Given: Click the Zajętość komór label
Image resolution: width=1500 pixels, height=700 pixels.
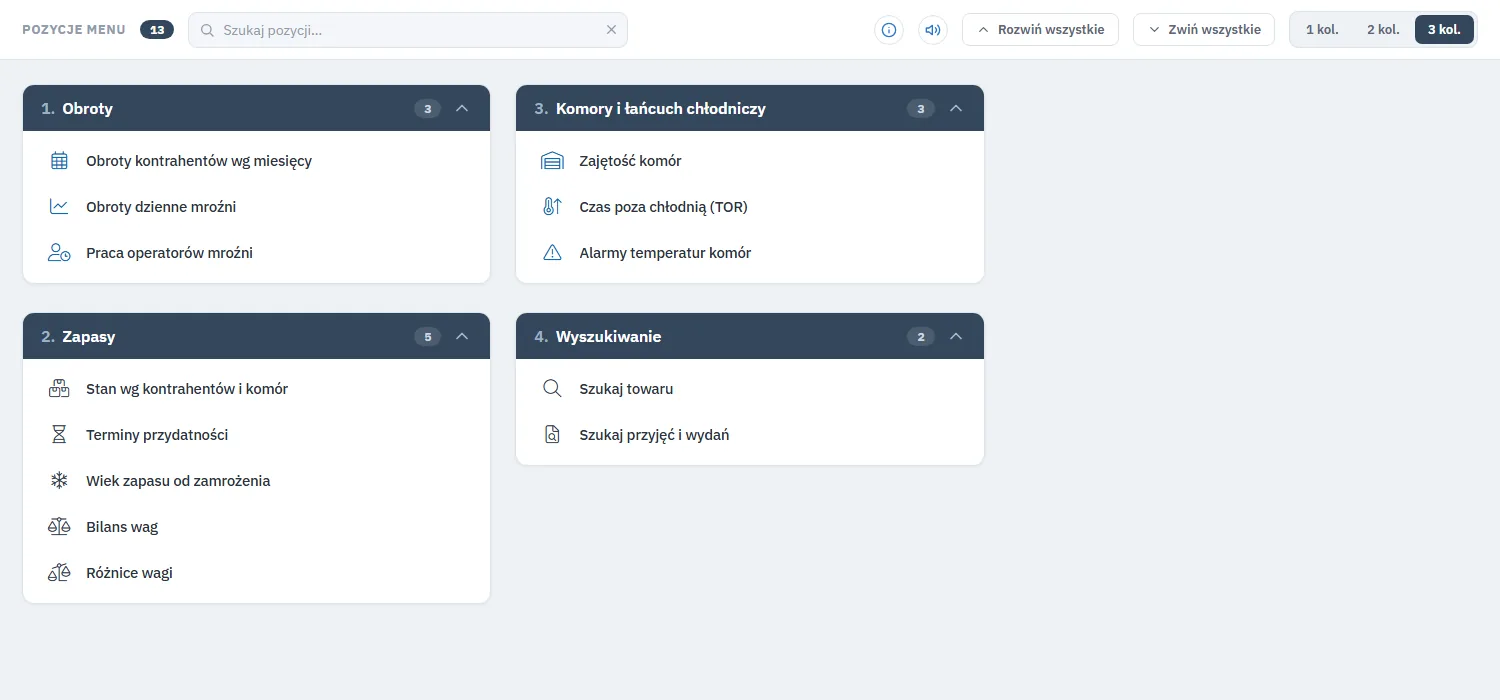Looking at the screenshot, I should (x=630, y=161).
